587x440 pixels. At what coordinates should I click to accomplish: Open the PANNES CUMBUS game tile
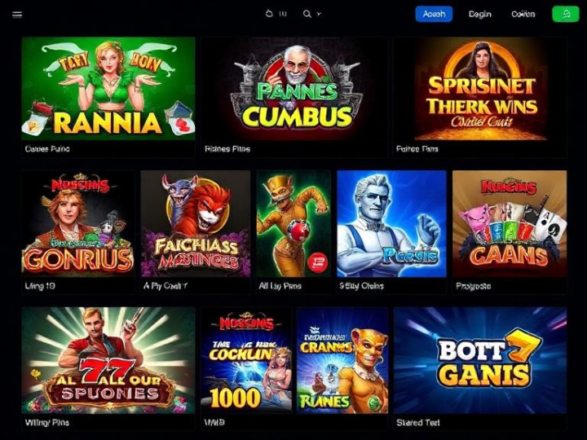[x=295, y=88]
